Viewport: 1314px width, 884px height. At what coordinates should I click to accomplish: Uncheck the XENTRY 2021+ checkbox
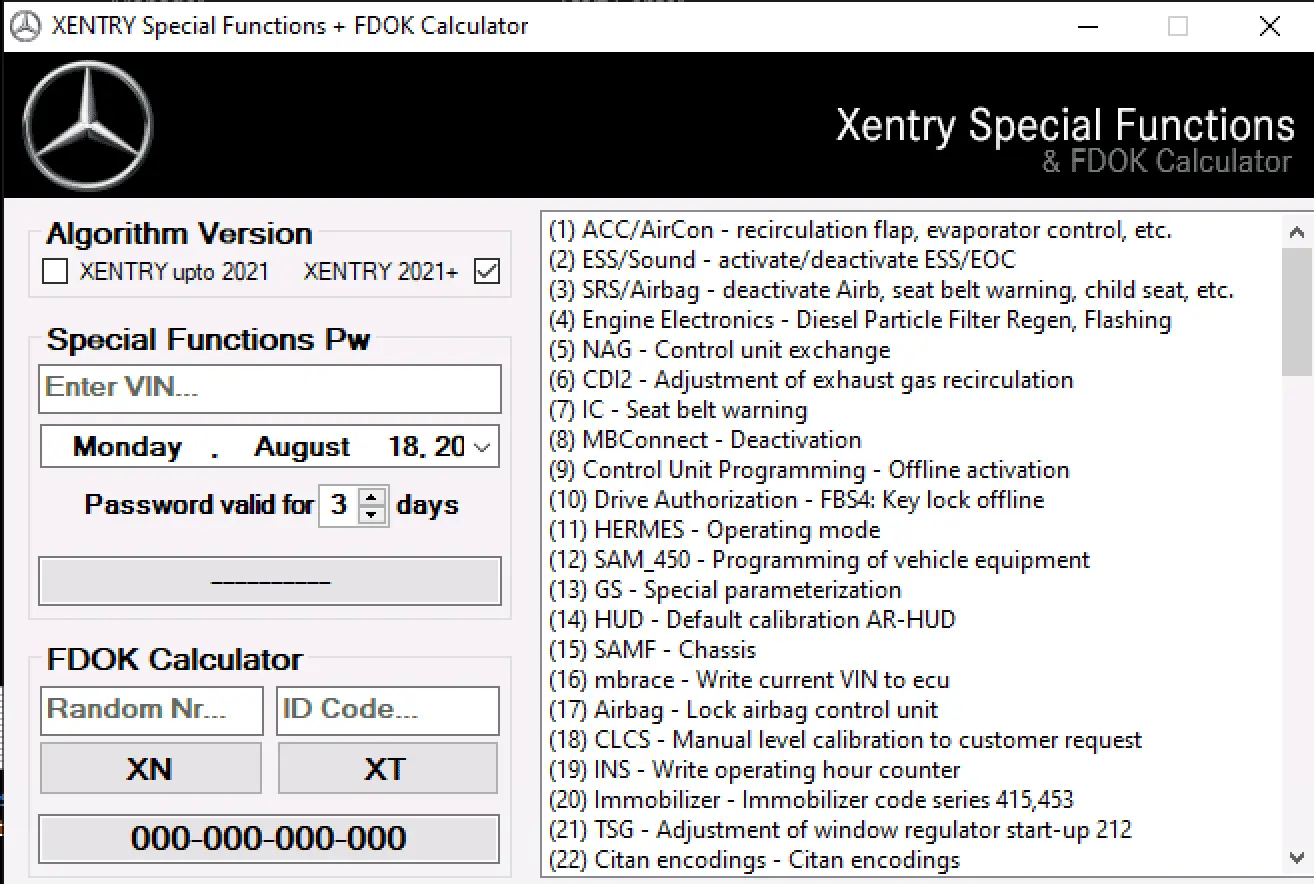(x=487, y=271)
